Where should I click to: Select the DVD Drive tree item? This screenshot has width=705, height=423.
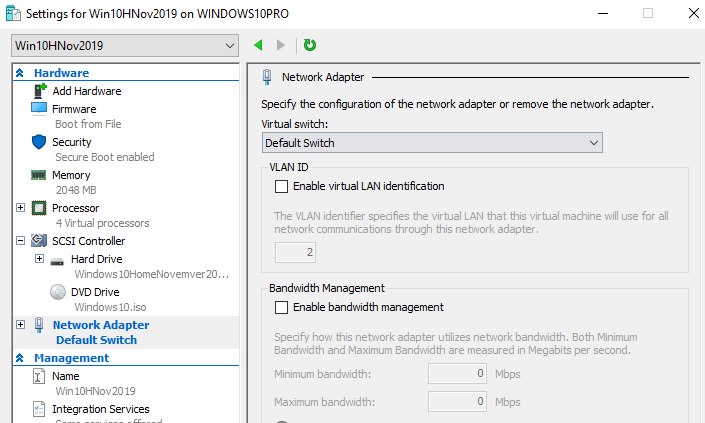(95, 292)
